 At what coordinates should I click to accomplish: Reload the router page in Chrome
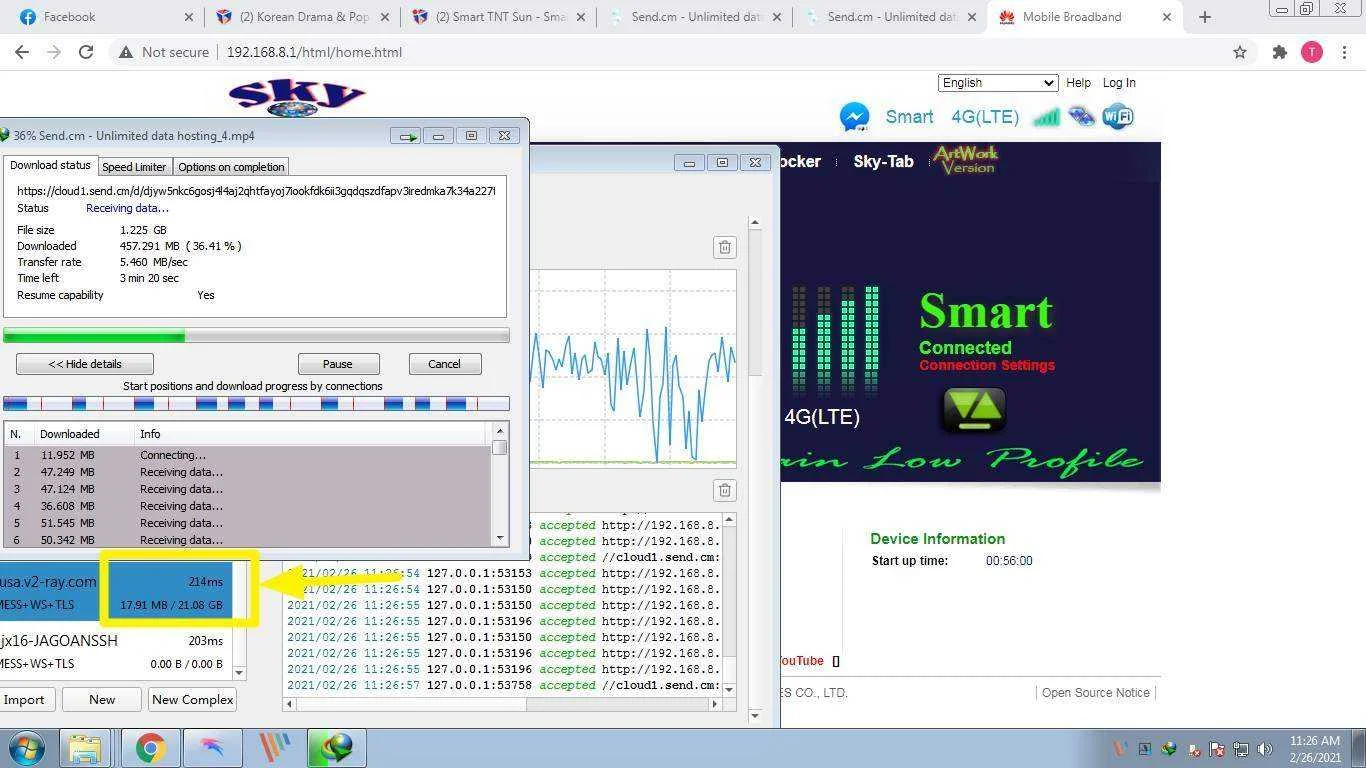pyautogui.click(x=86, y=52)
